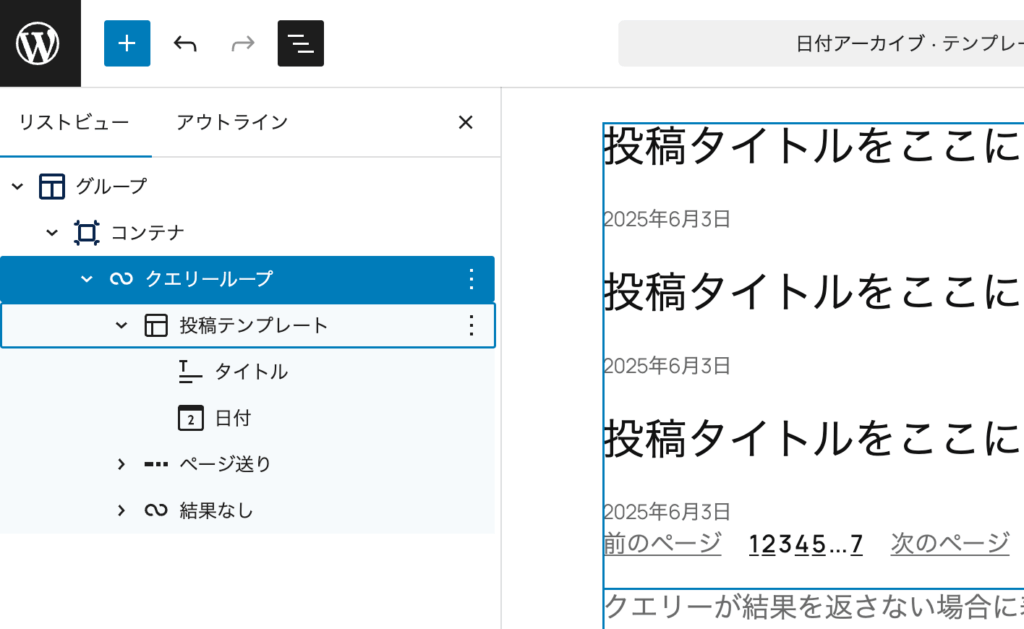This screenshot has height=629, width=1024.
Task: Open options menu for 投稿テンプレート
Action: click(472, 325)
